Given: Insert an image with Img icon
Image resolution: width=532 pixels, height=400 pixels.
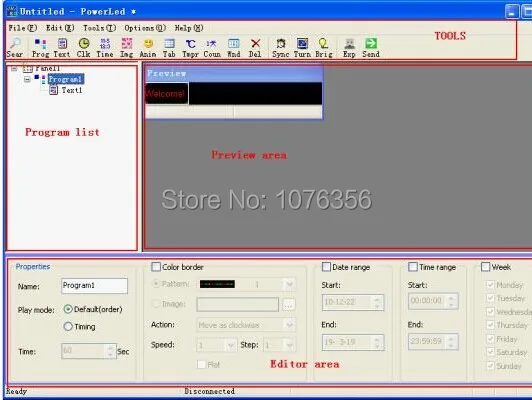Looking at the screenshot, I should point(127,47).
